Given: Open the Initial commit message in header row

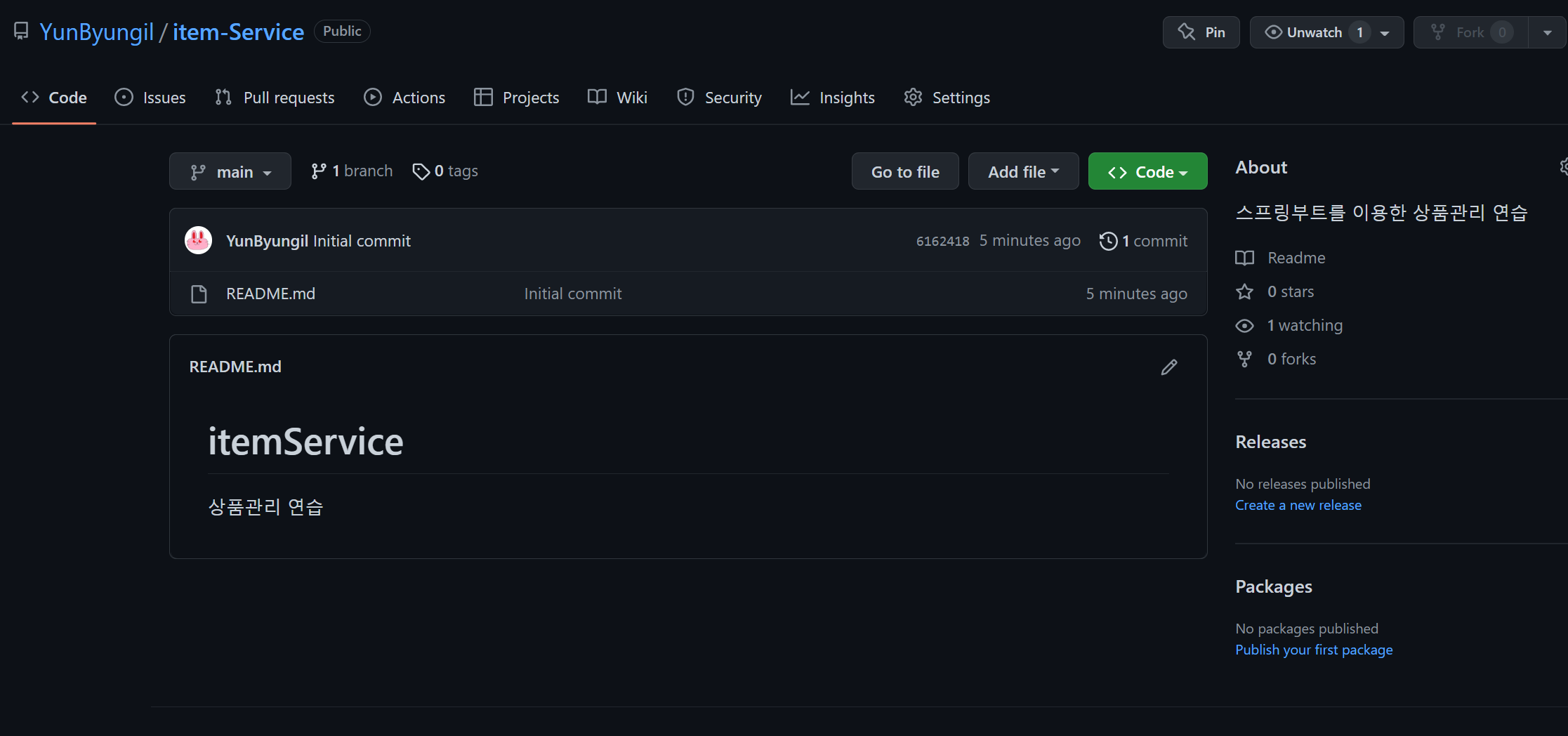Looking at the screenshot, I should coord(362,241).
